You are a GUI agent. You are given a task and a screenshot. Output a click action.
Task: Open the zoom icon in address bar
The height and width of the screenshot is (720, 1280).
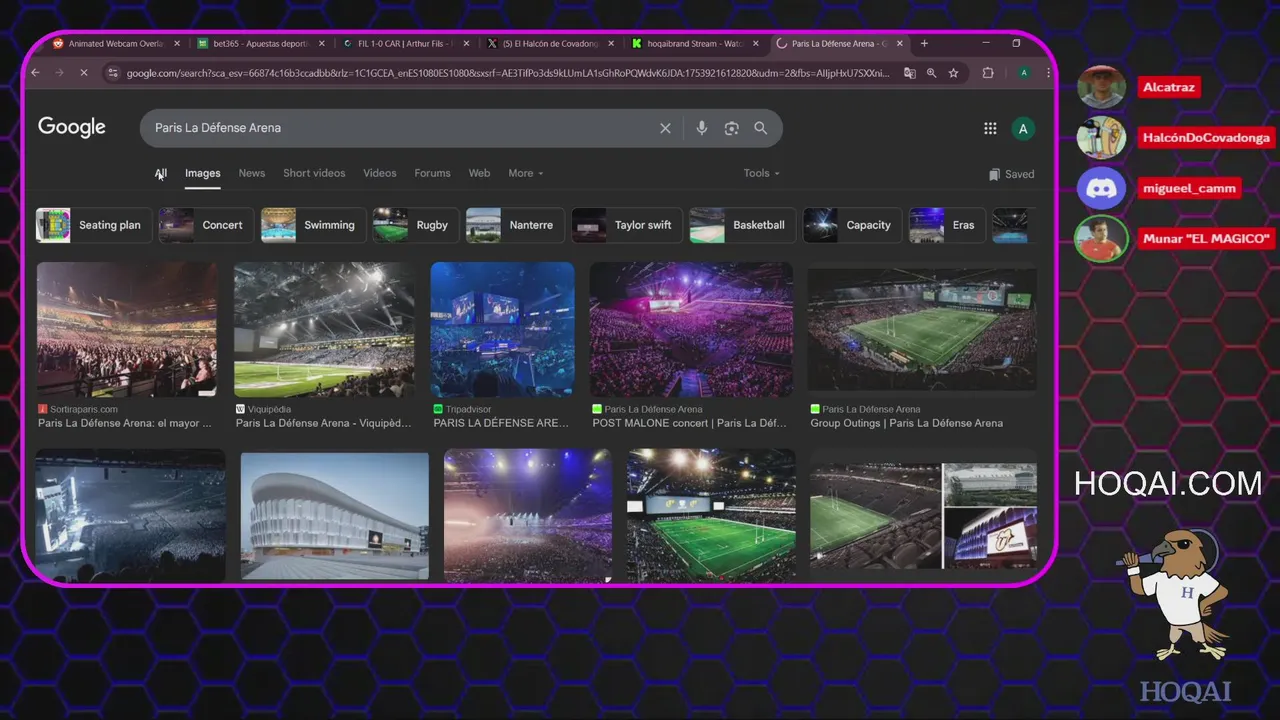point(931,73)
